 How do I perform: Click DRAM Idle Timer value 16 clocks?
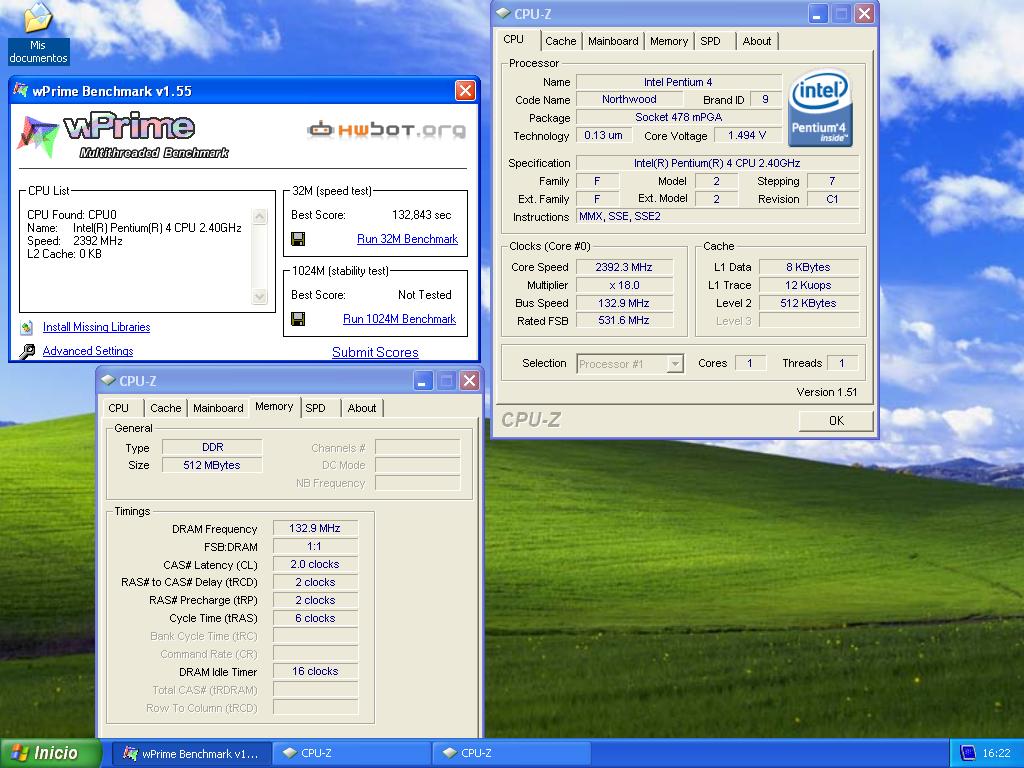[x=315, y=671]
